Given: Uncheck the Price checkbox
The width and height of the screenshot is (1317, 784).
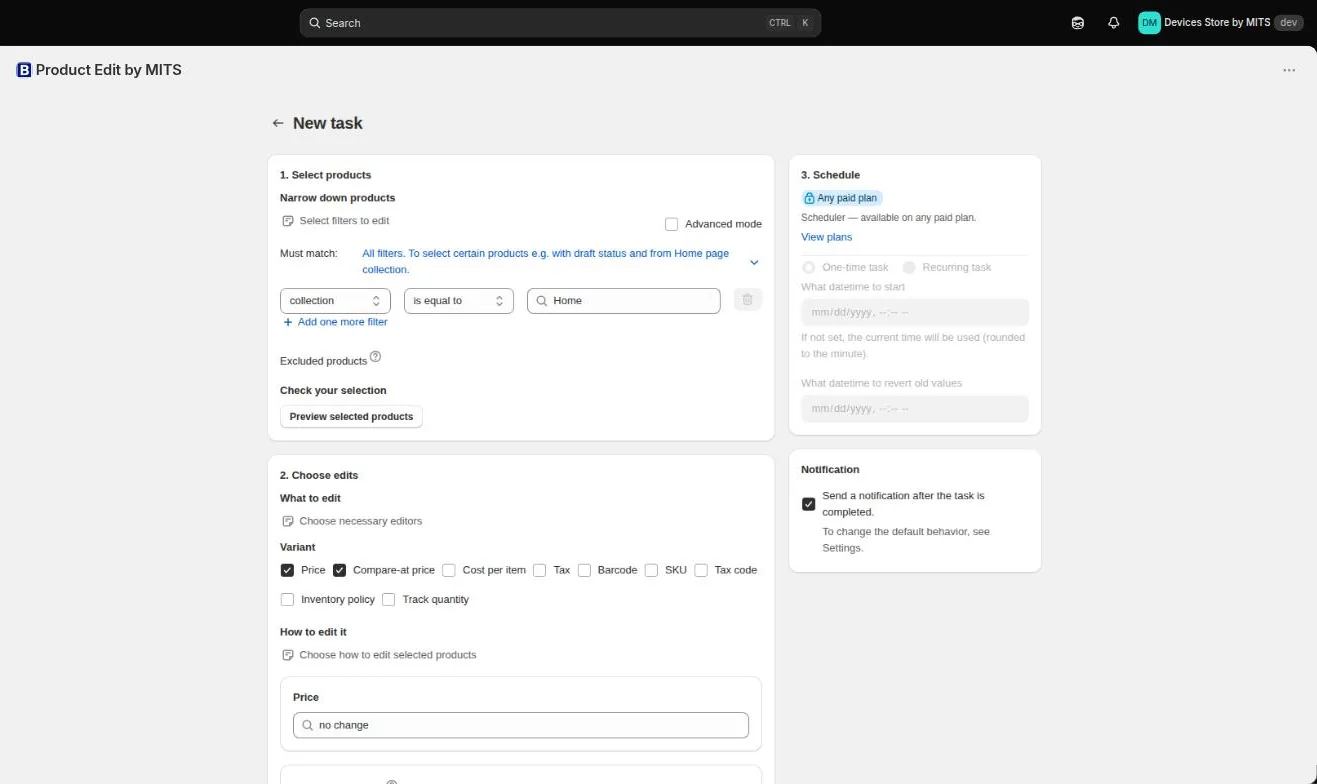Looking at the screenshot, I should (x=287, y=570).
